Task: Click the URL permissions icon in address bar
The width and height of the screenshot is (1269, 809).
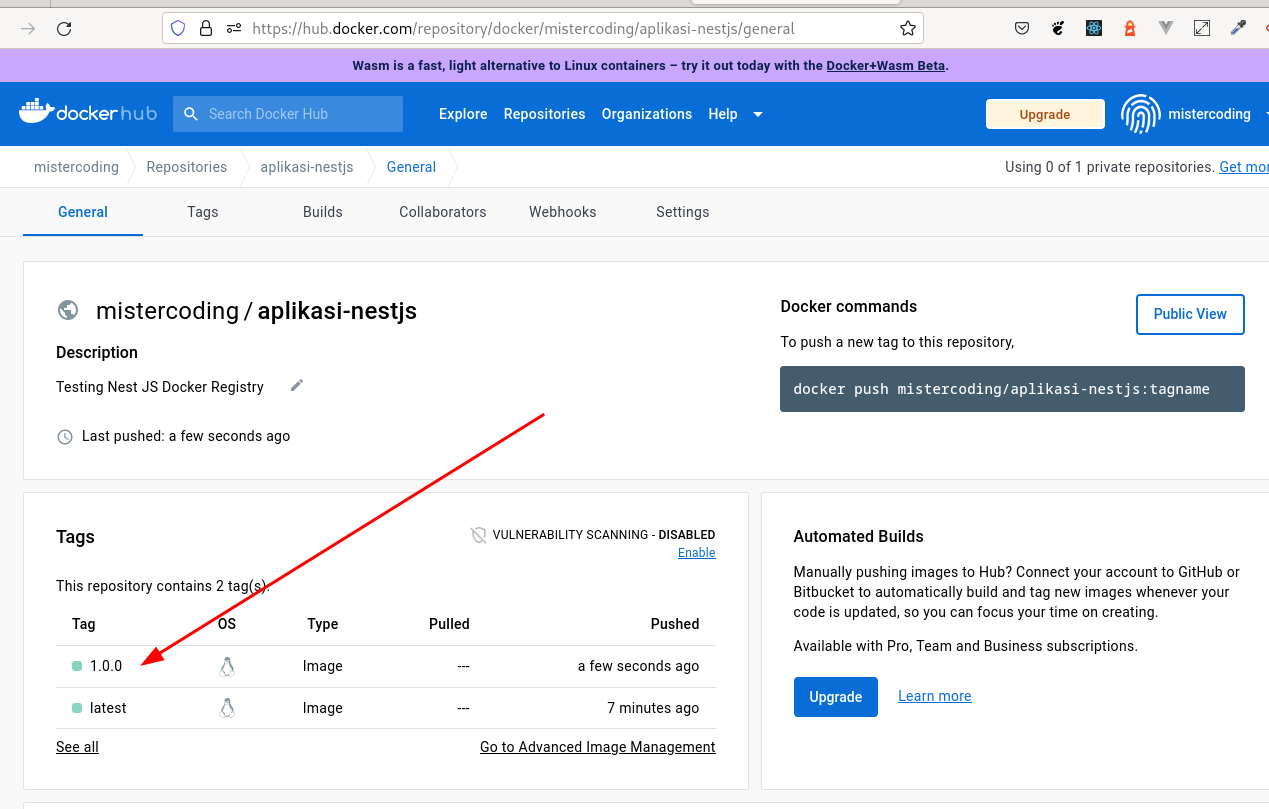Action: (234, 29)
